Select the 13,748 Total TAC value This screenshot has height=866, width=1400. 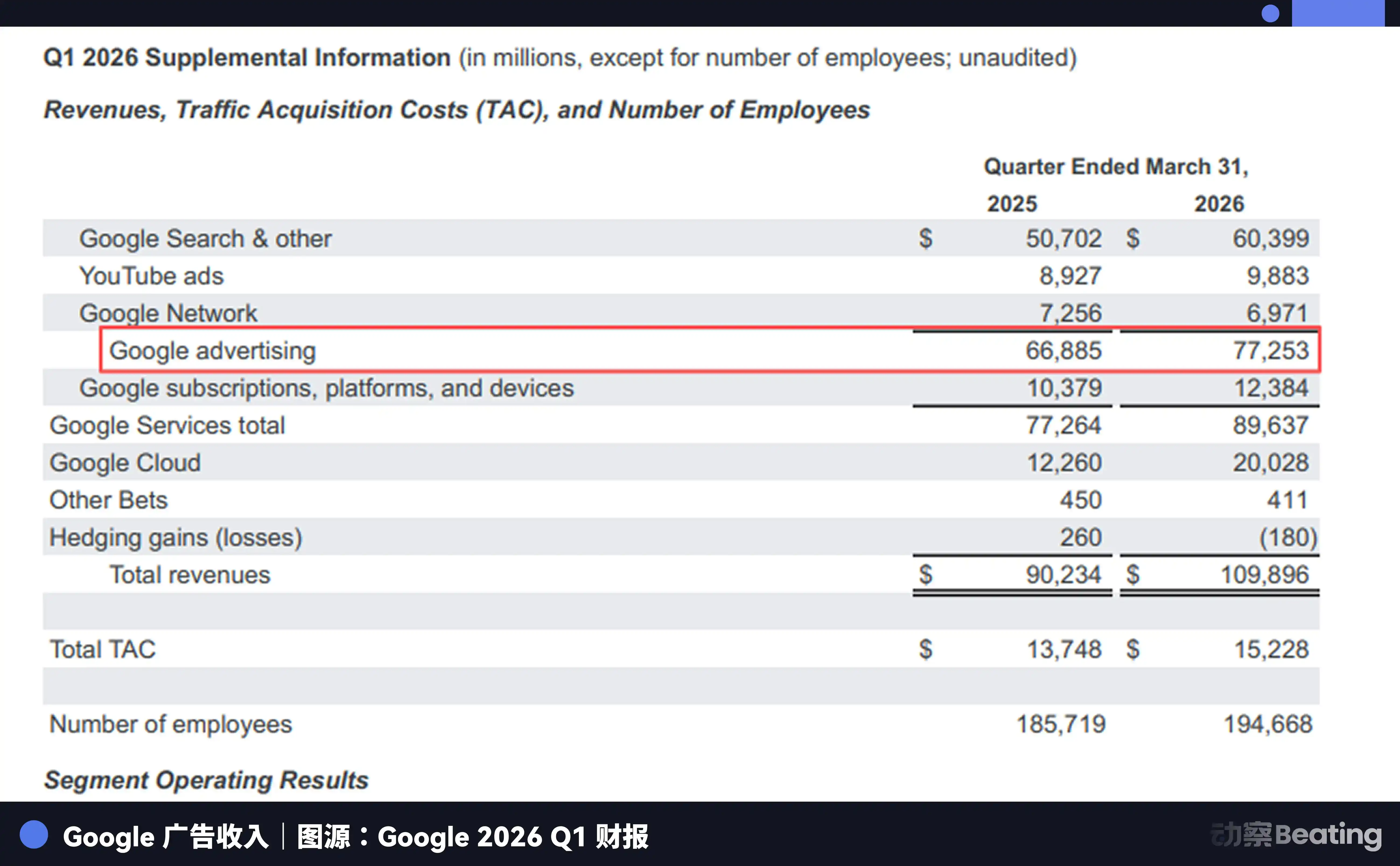pyautogui.click(x=1064, y=649)
